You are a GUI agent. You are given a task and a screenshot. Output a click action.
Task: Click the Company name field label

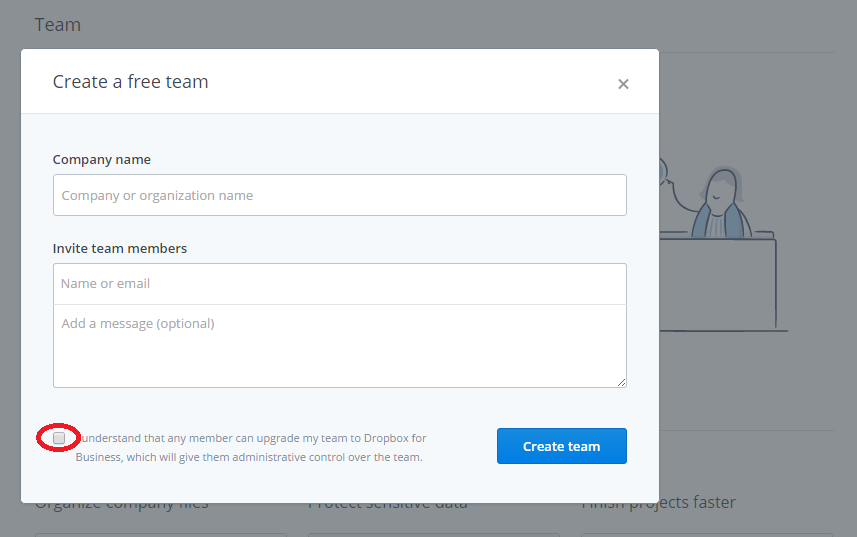(x=102, y=159)
